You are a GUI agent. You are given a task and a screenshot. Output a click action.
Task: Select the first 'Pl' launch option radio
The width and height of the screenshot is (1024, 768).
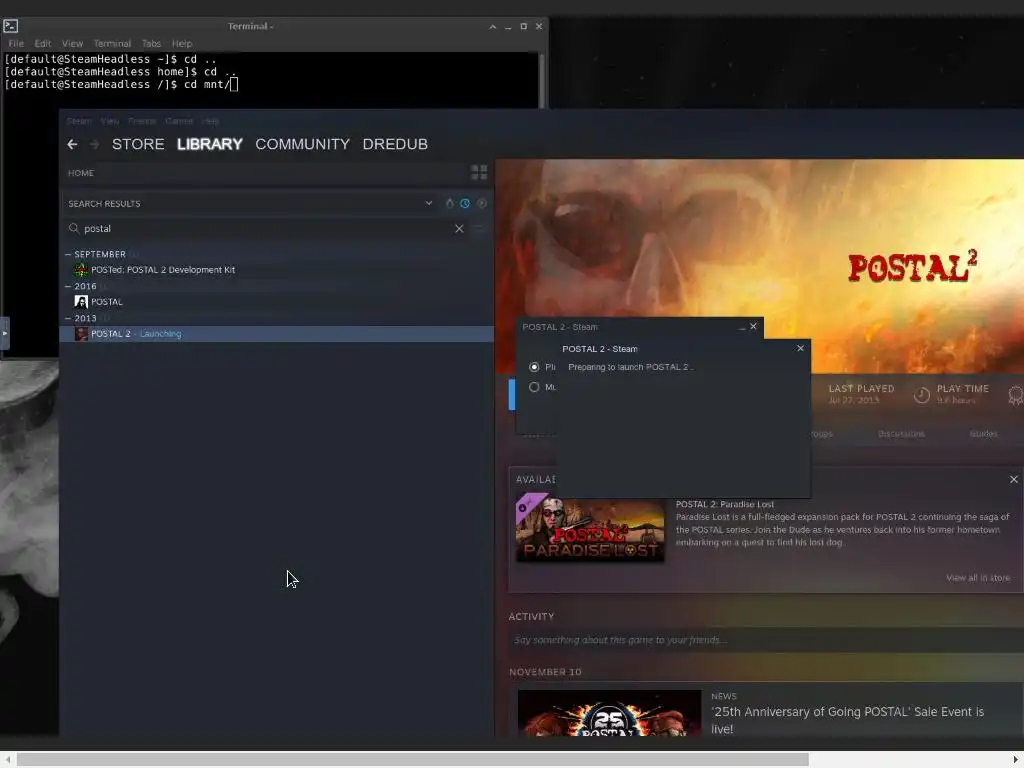click(534, 367)
